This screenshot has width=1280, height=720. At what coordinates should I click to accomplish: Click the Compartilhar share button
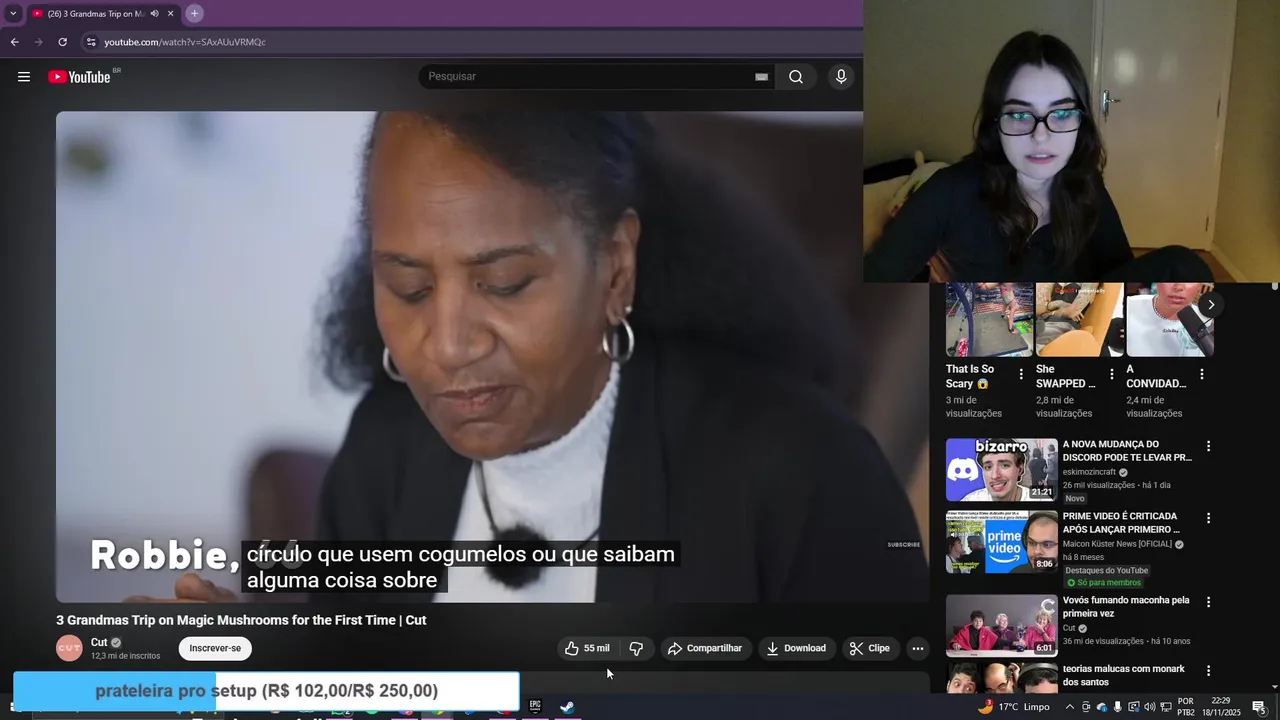(705, 648)
